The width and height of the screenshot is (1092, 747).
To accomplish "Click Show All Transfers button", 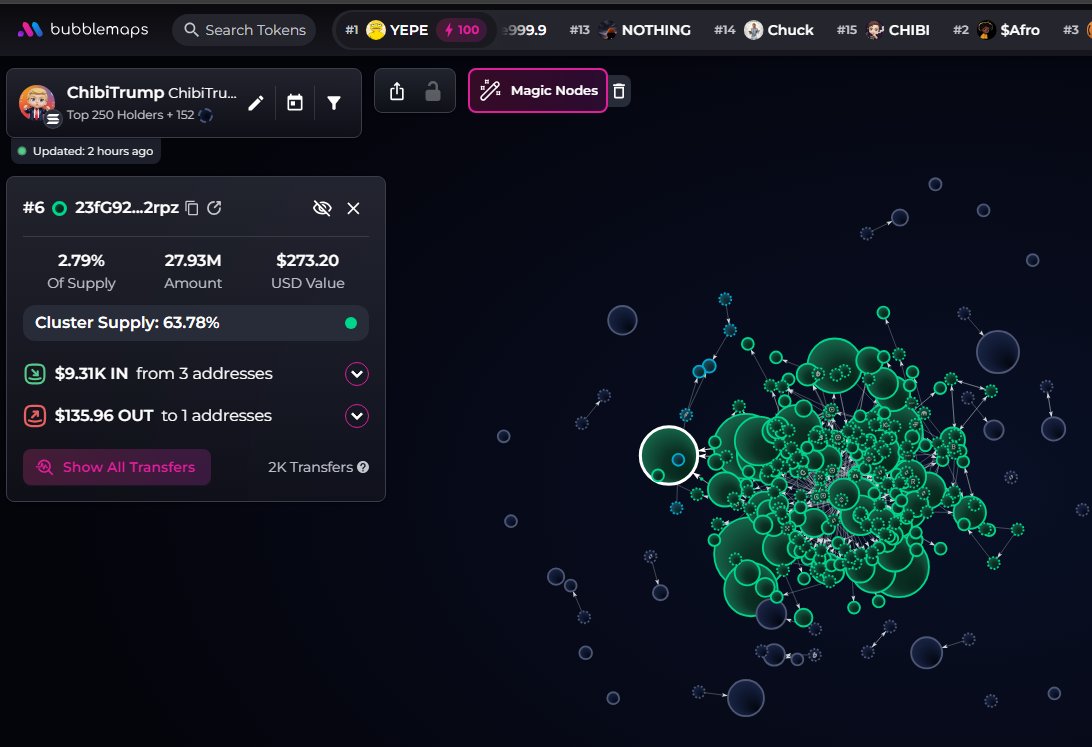I will coord(117,467).
